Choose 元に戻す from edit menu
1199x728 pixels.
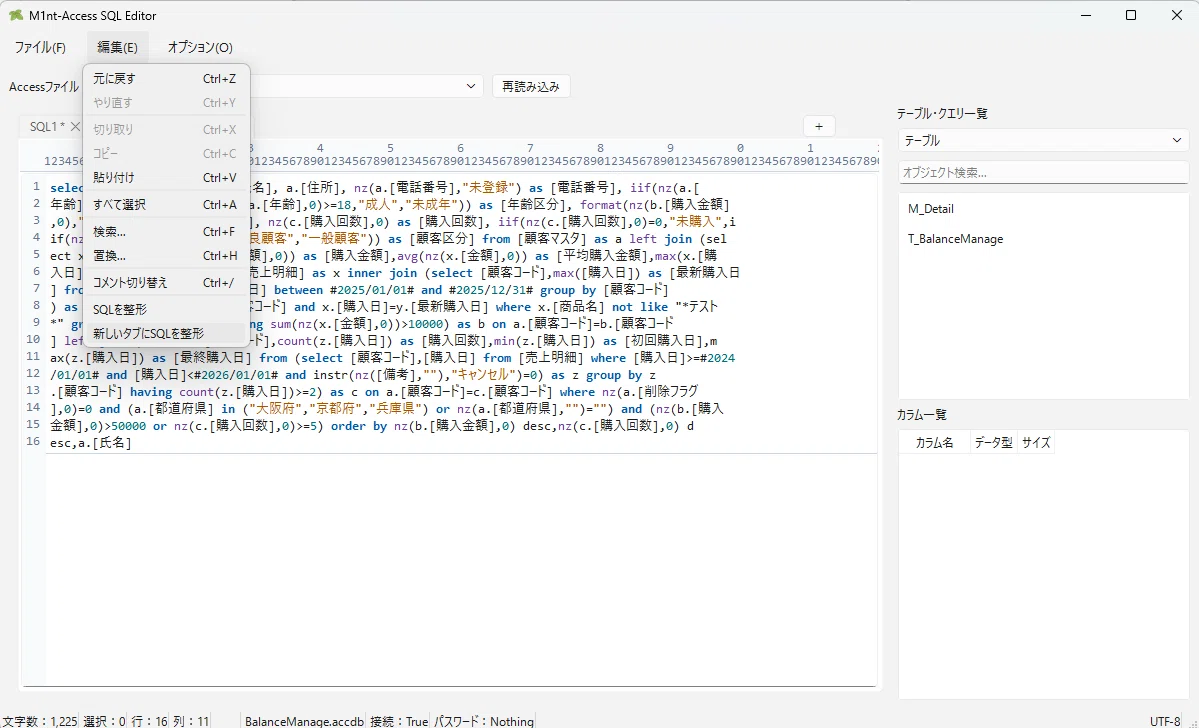[166, 79]
